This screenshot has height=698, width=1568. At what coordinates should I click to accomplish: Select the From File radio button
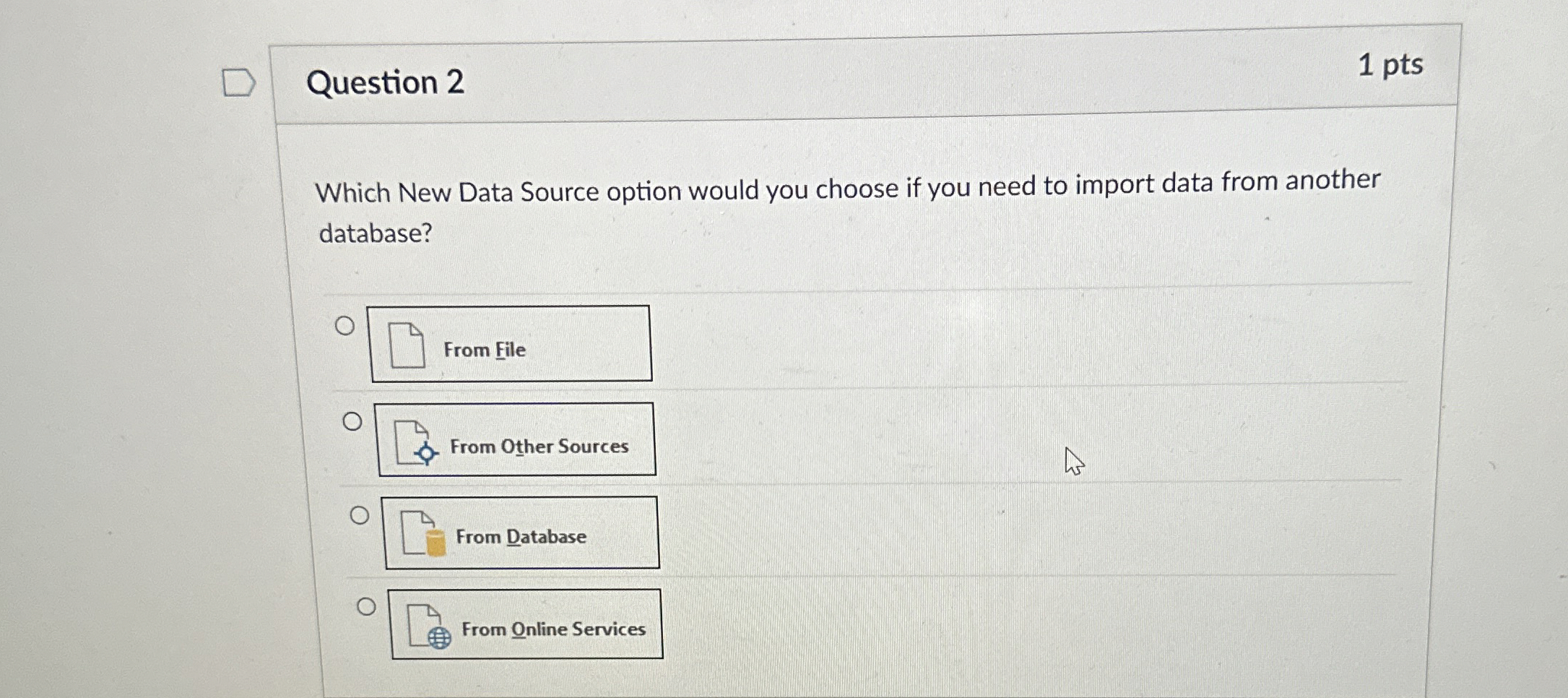tap(346, 327)
